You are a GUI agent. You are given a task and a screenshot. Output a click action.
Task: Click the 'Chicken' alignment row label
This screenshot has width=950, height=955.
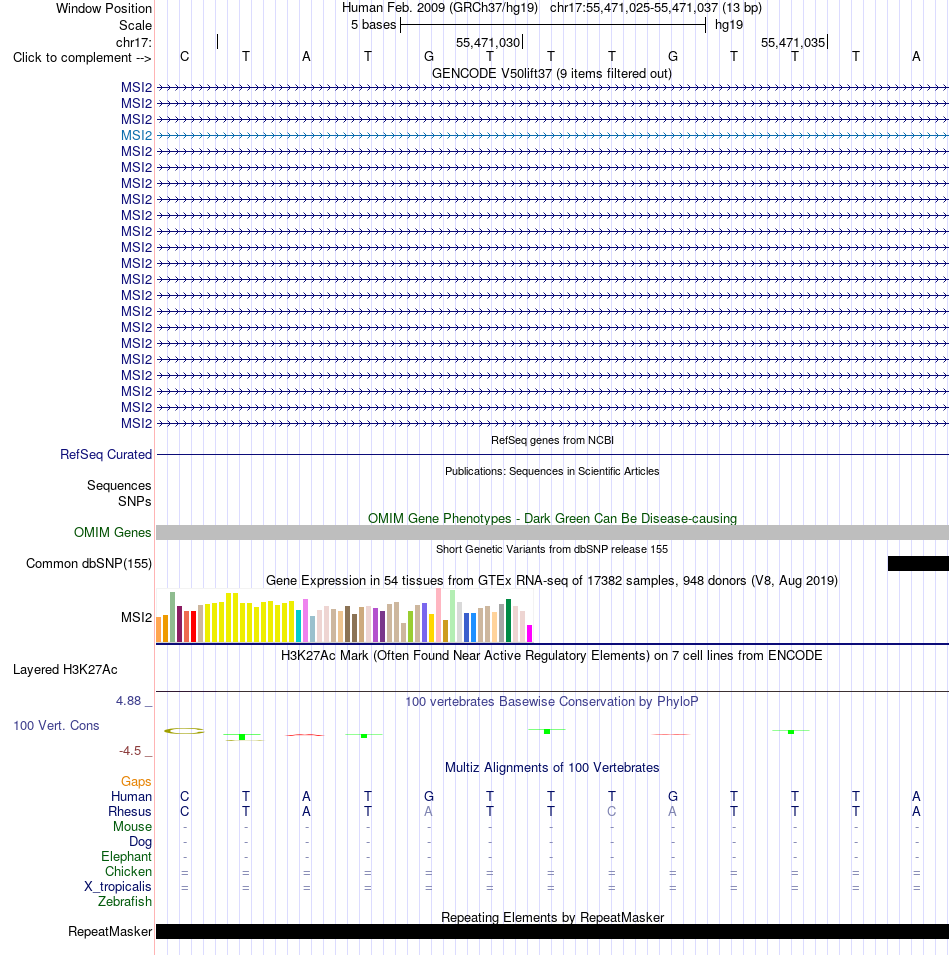tap(128, 872)
